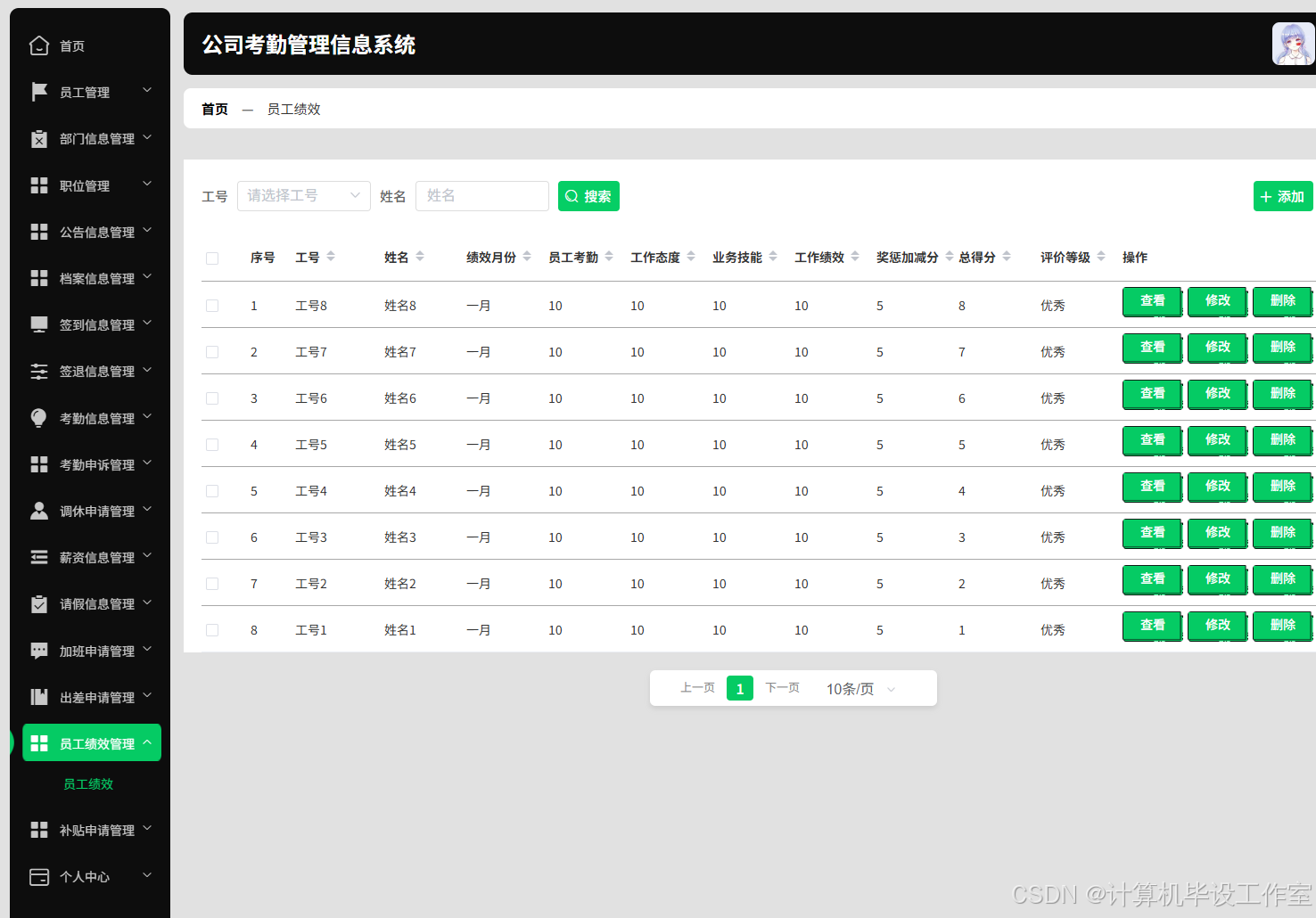Click the flag icon for 员工管理
Viewport: 1316px width, 918px height.
coord(39,92)
